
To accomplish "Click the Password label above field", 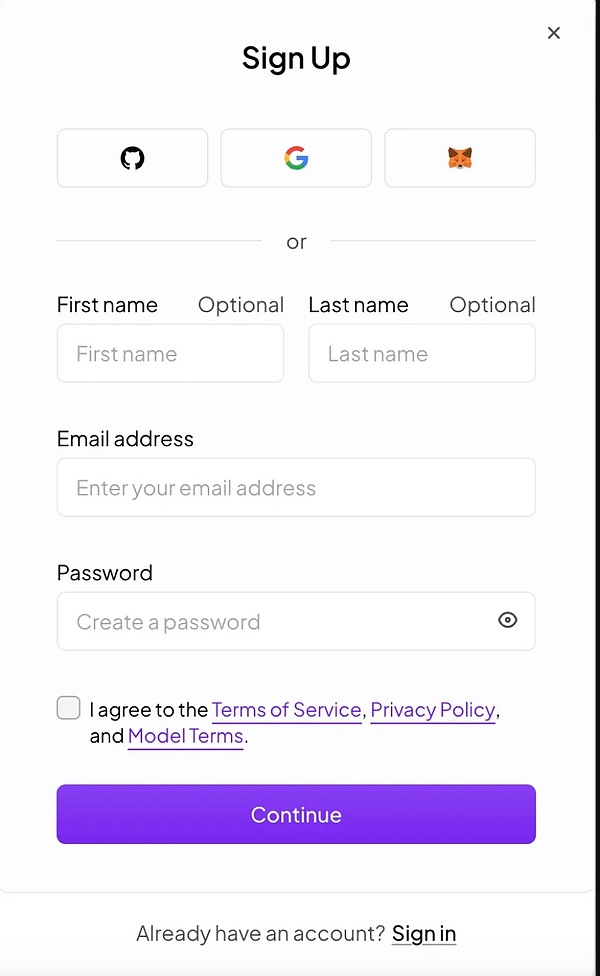I will pos(105,573).
